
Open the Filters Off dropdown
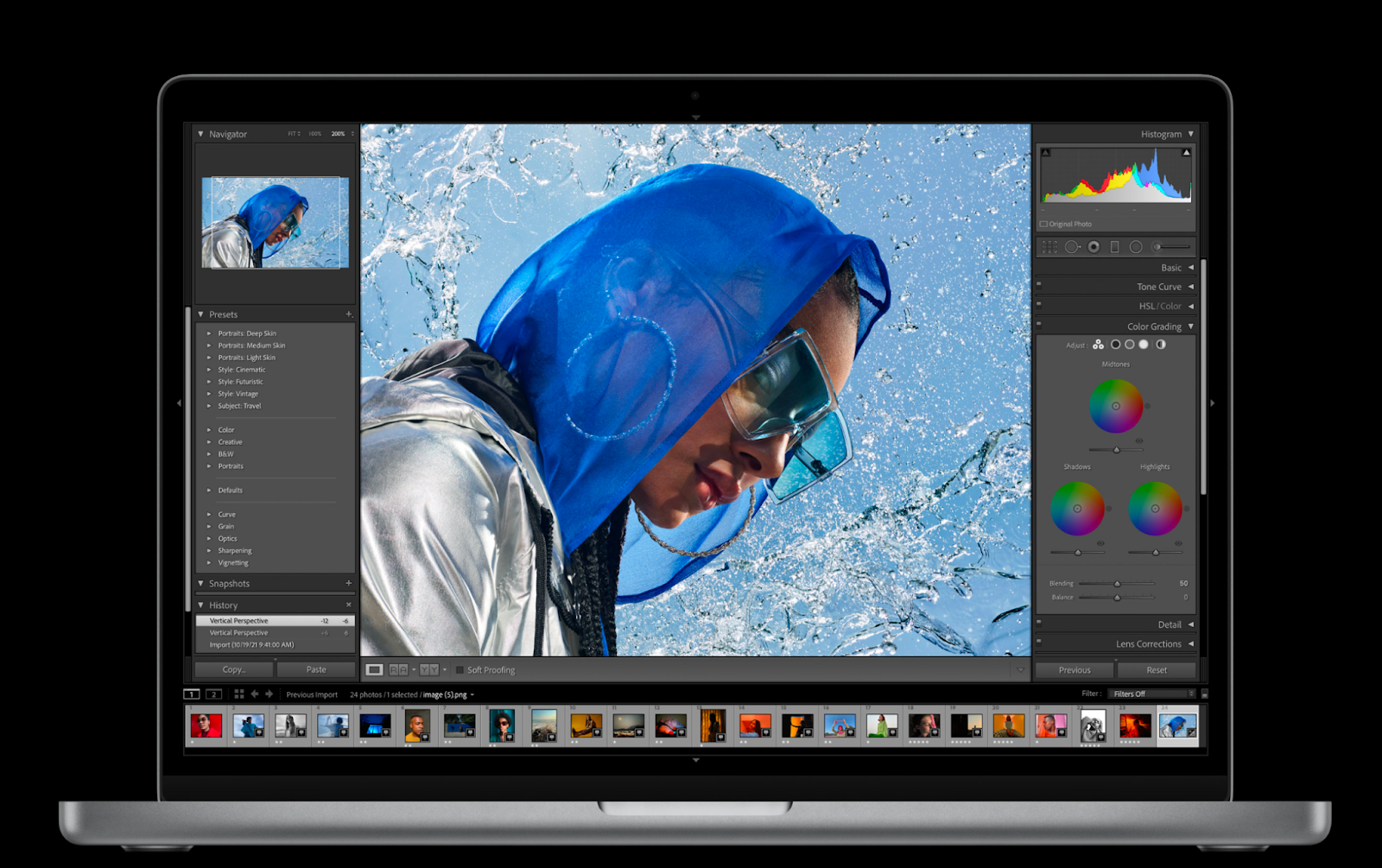1152,694
